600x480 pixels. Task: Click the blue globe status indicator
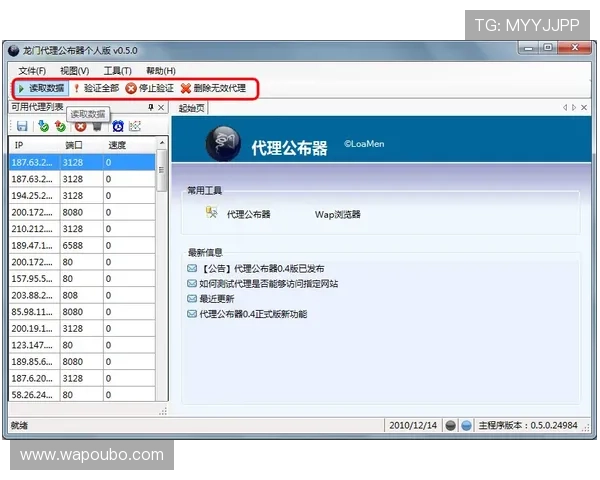[466, 426]
